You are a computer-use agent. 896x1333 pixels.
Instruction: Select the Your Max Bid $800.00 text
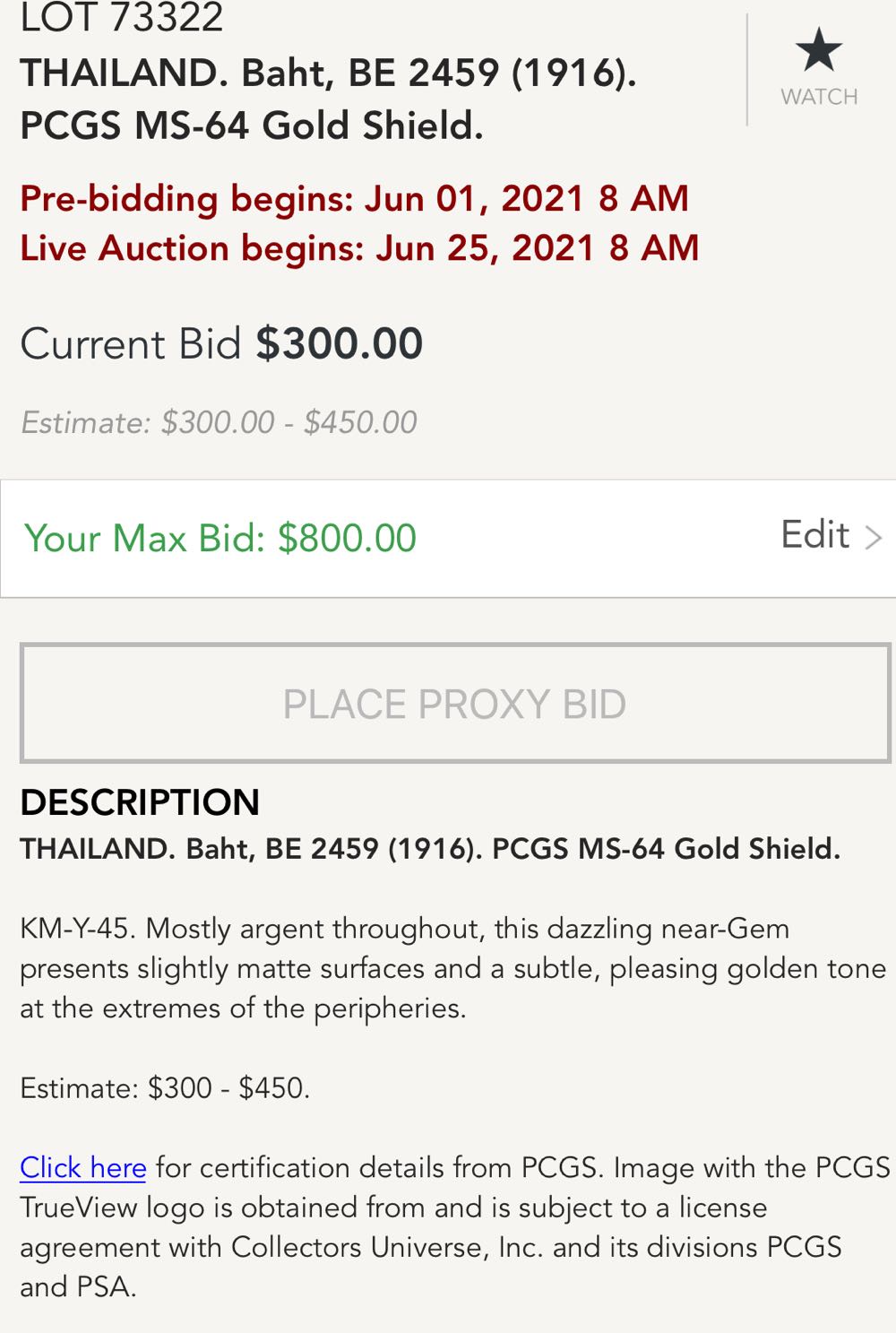(x=220, y=539)
